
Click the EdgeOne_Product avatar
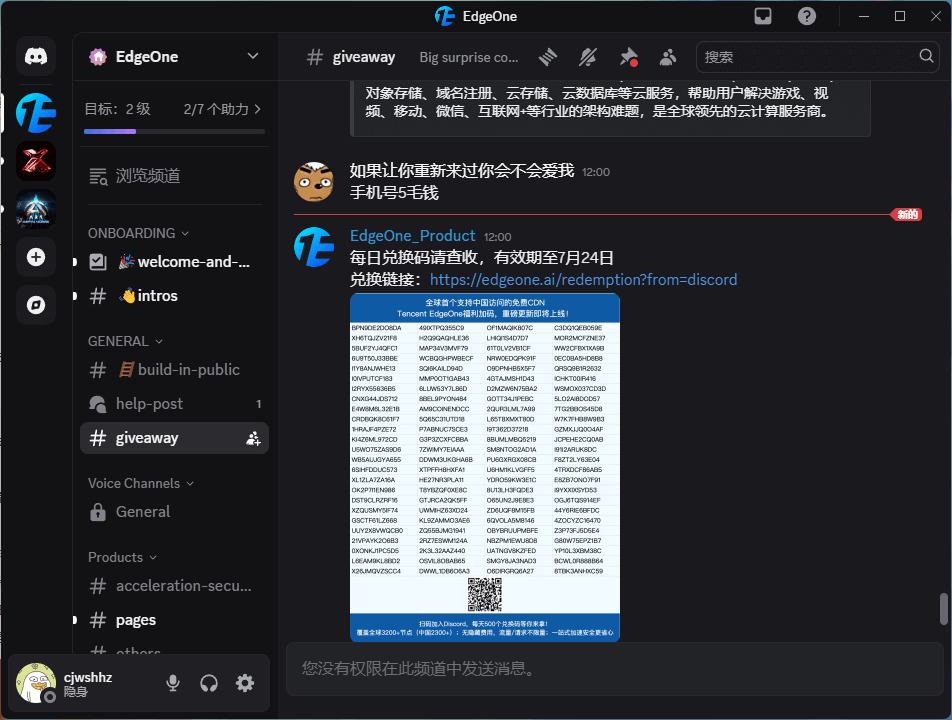click(314, 247)
